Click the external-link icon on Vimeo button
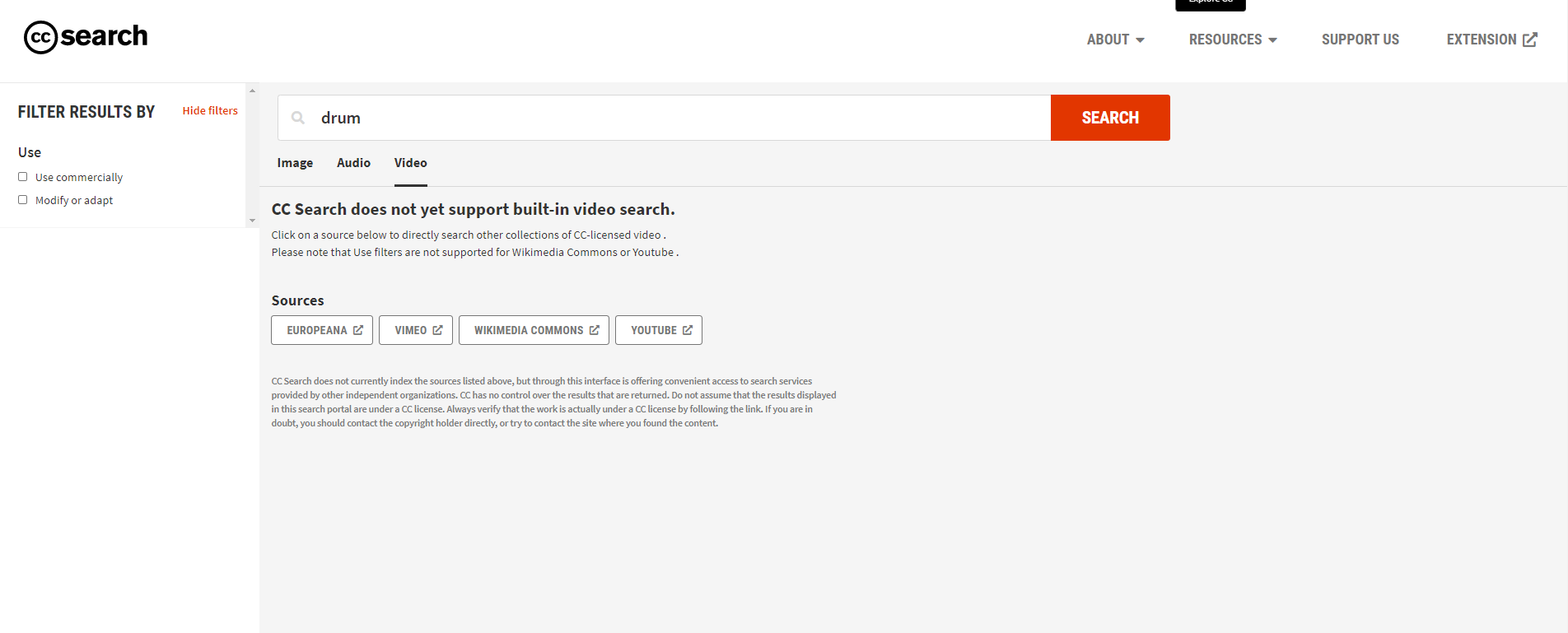1568x633 pixels. click(437, 330)
